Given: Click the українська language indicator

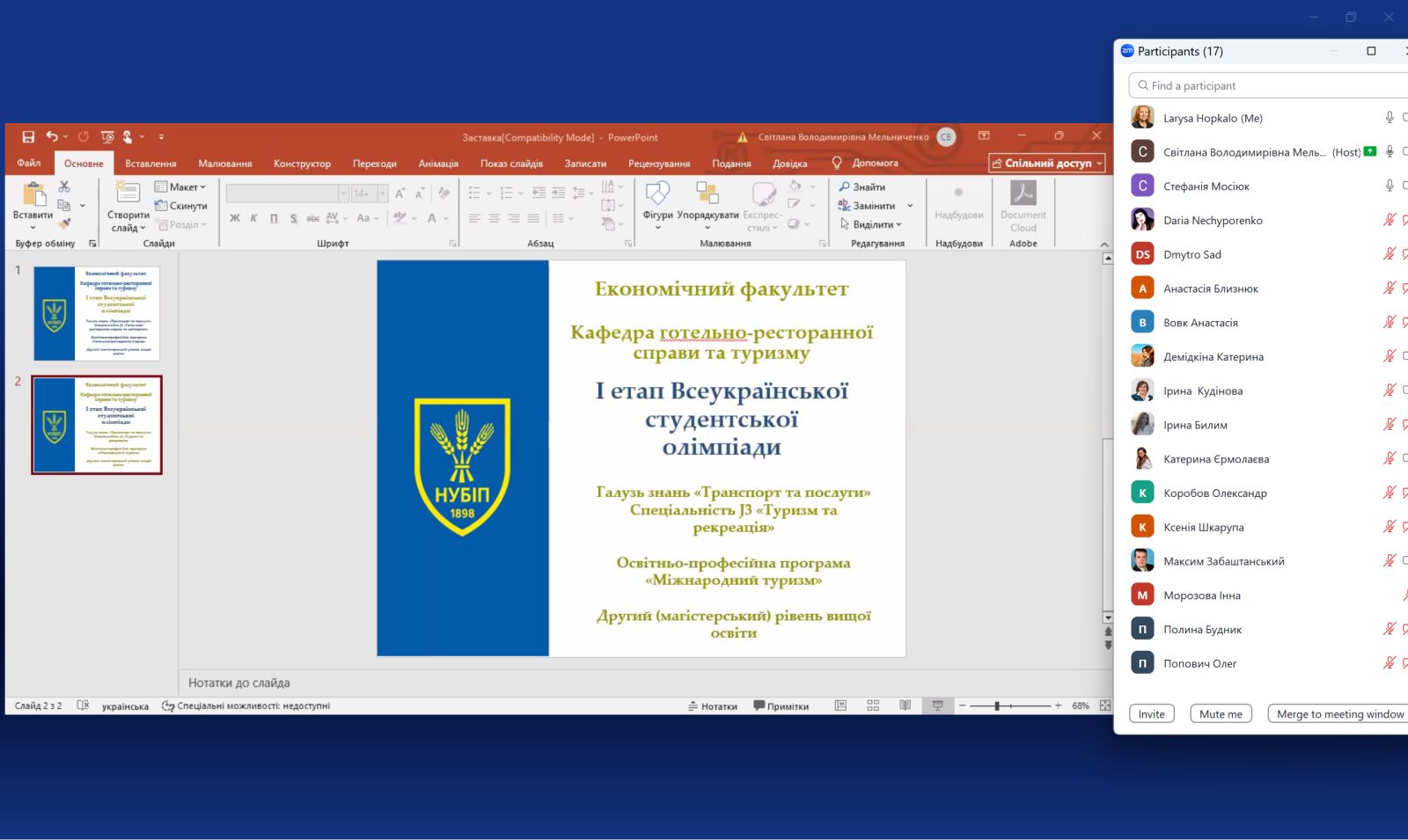Looking at the screenshot, I should pyautogui.click(x=125, y=706).
